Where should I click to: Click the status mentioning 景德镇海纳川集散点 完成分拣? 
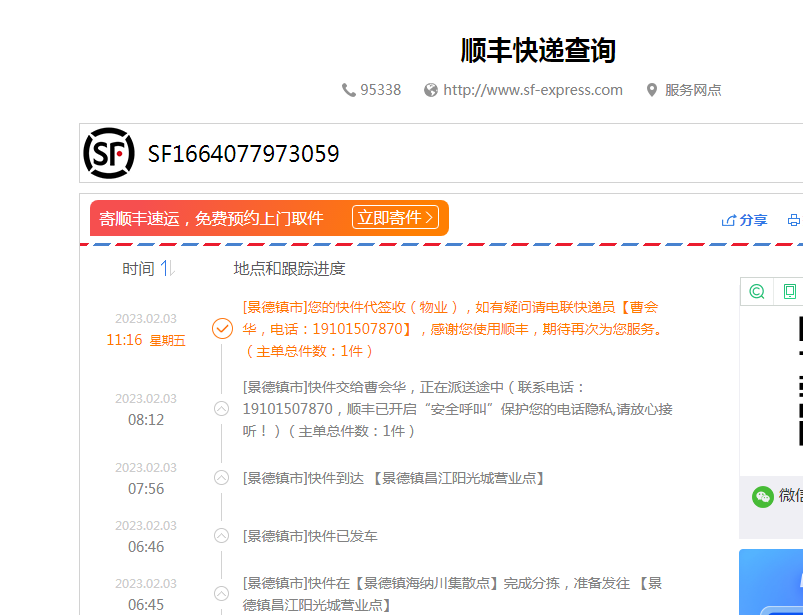(x=452, y=594)
